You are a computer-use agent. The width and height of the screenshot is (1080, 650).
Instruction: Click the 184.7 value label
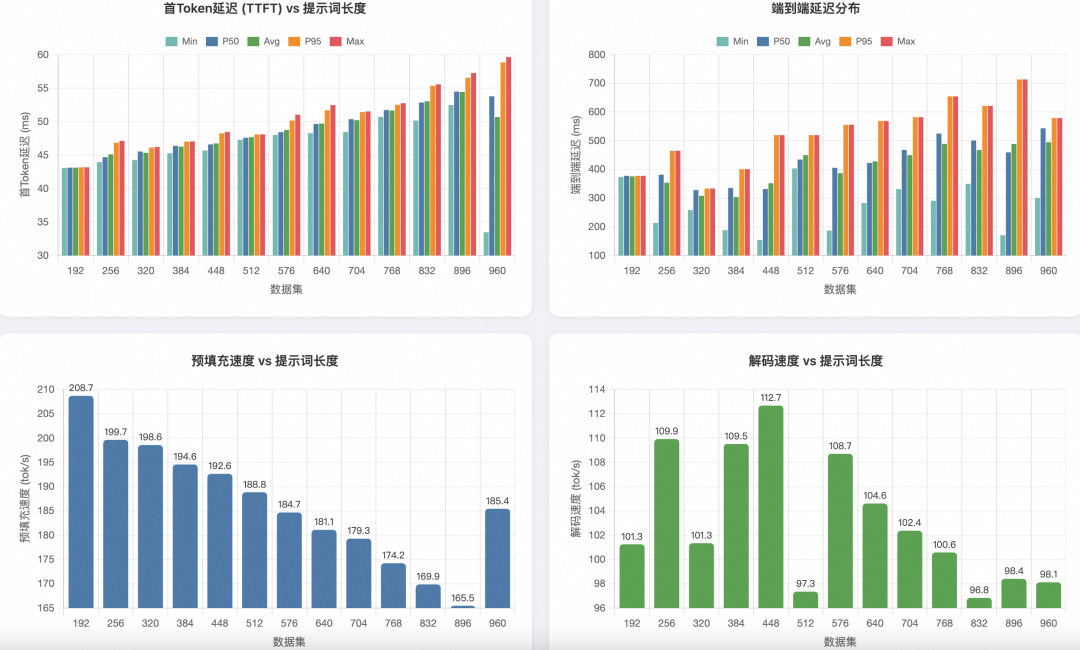click(x=289, y=505)
